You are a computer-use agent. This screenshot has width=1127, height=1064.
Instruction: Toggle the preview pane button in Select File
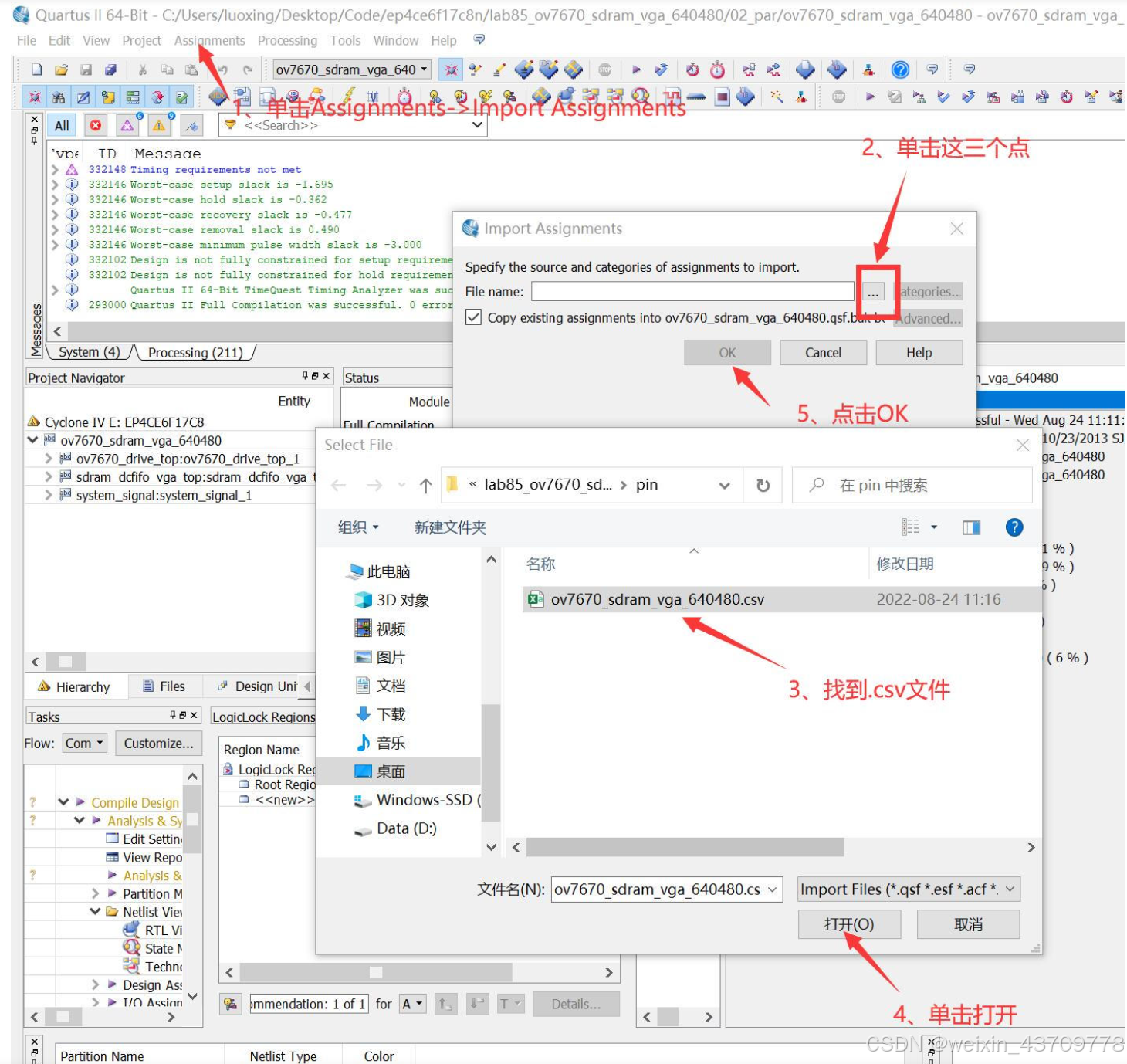971,527
